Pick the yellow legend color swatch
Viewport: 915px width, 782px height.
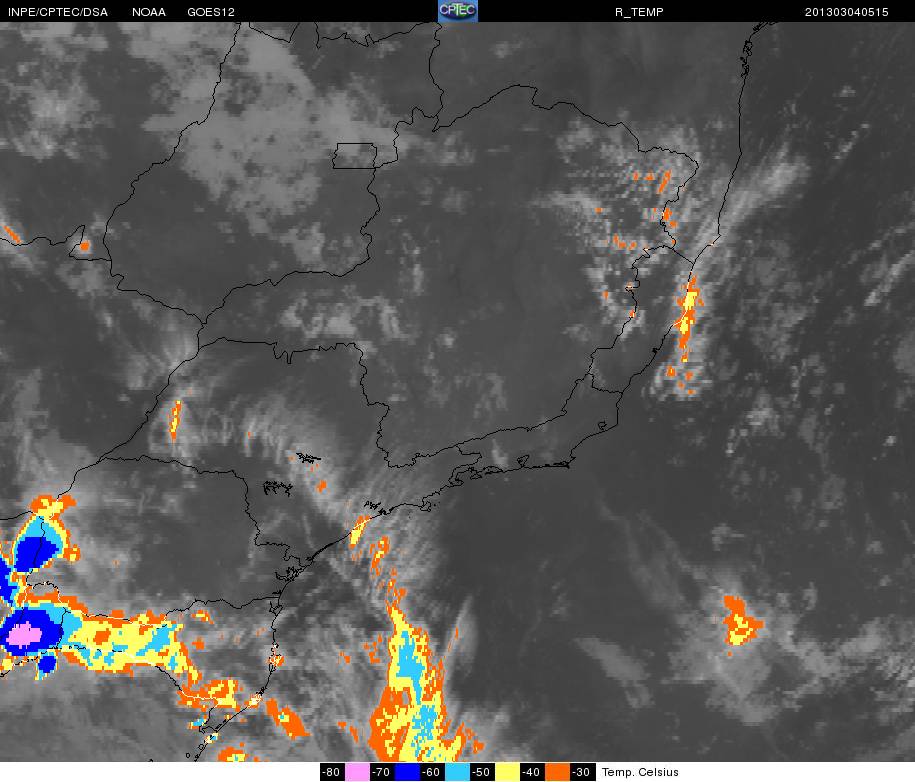click(x=507, y=772)
